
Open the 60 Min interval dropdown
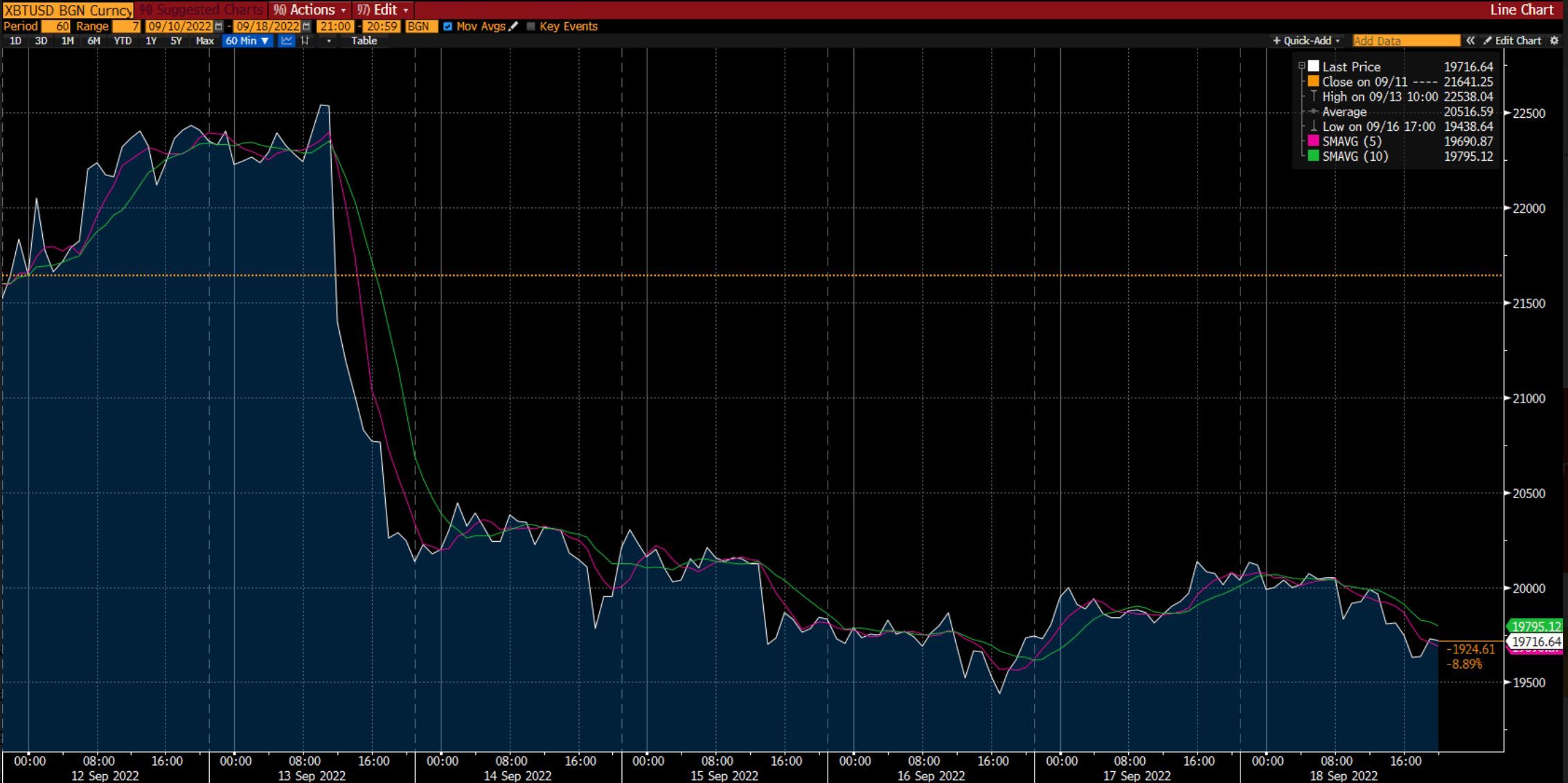point(247,41)
